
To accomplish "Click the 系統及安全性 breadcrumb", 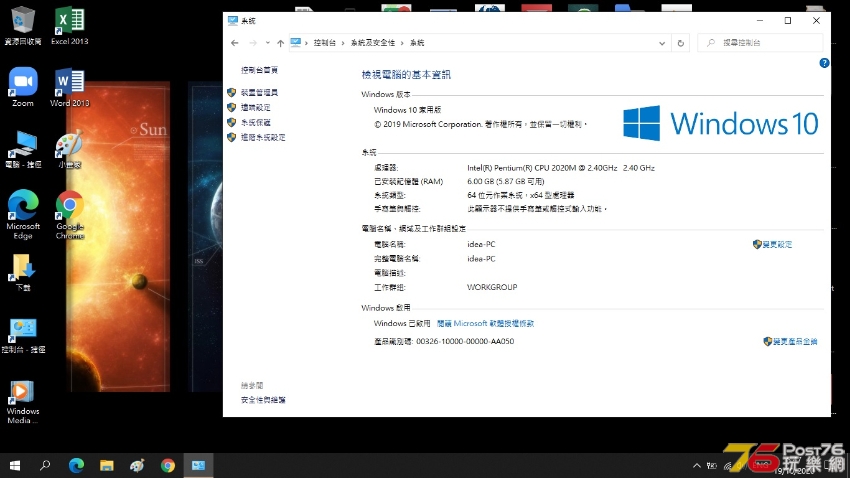I will coord(373,43).
